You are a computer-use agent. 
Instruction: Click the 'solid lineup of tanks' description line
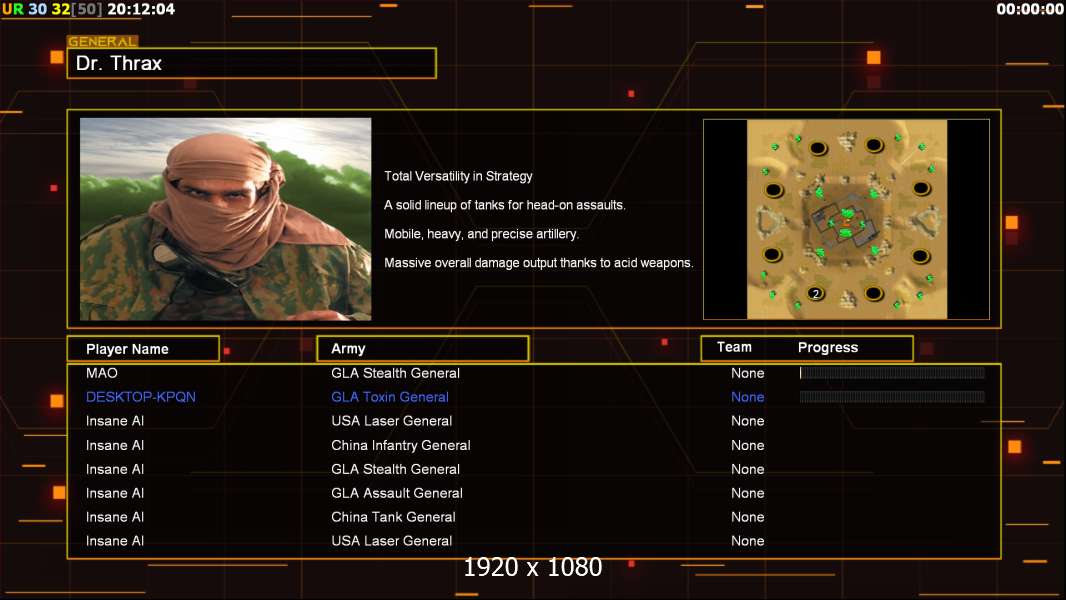(504, 205)
